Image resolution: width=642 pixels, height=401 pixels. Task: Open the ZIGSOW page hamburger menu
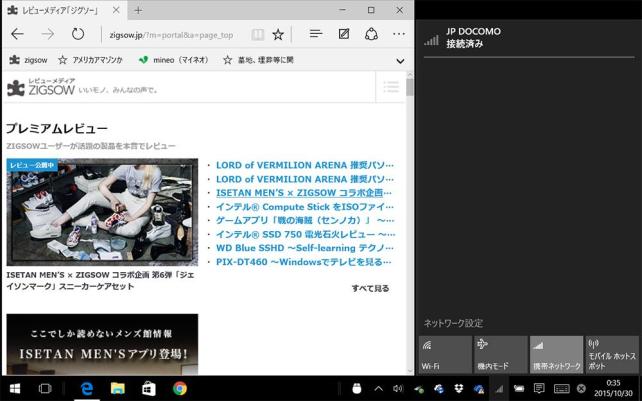(x=391, y=87)
